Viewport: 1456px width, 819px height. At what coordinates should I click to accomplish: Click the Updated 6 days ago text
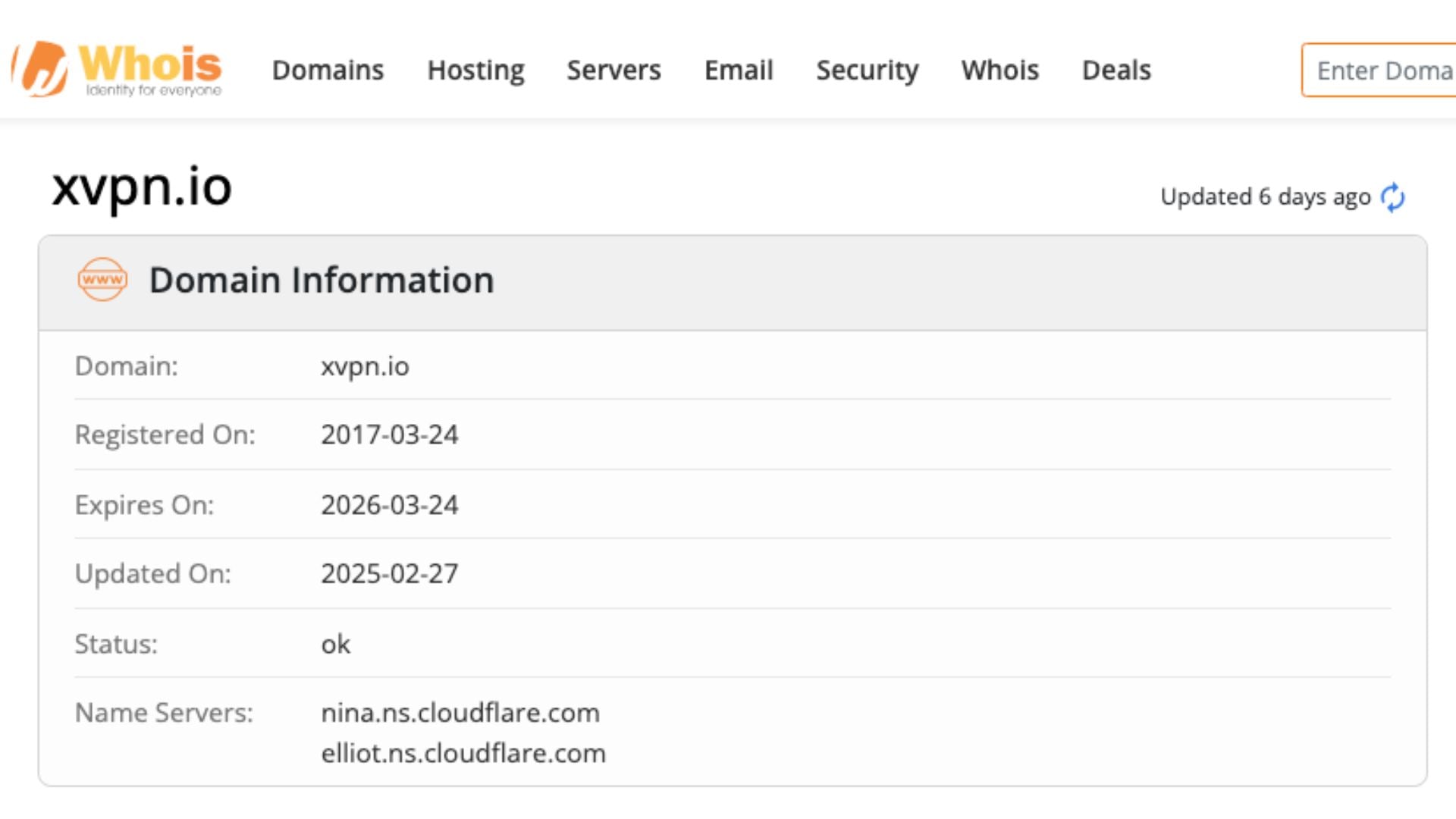pos(1265,197)
